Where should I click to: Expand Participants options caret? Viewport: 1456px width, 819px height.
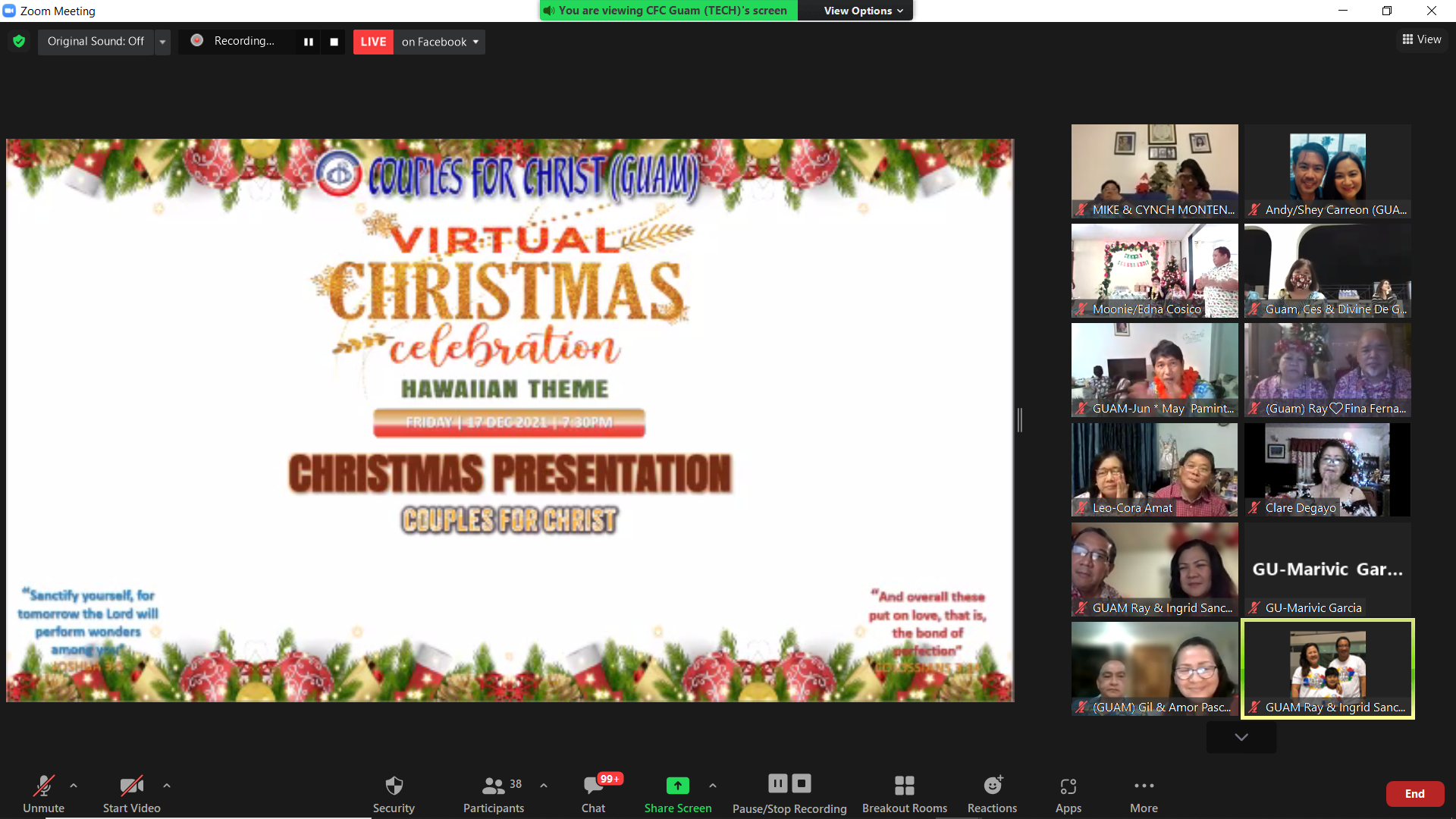point(544,786)
